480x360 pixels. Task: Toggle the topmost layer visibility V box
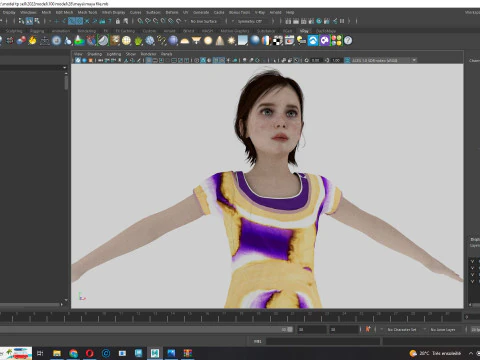pyautogui.click(x=472, y=261)
